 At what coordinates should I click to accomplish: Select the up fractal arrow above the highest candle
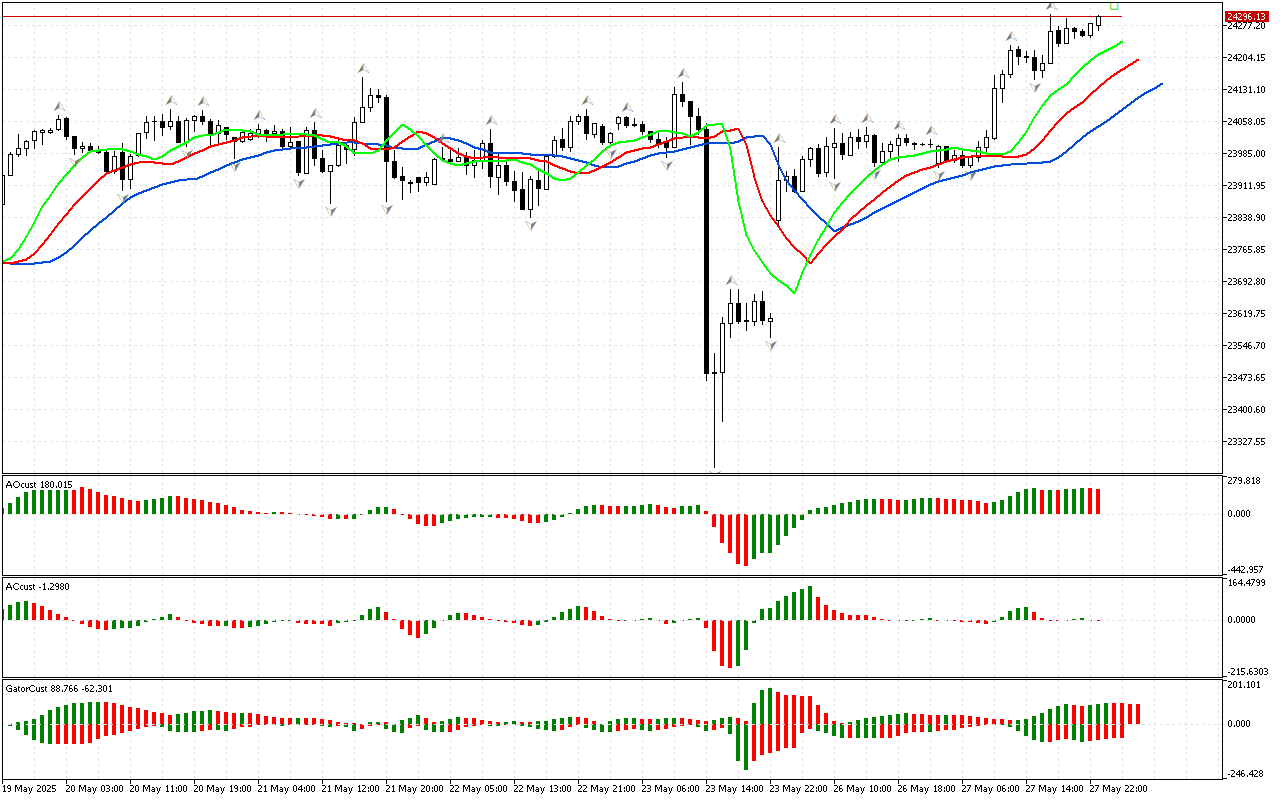pyautogui.click(x=1052, y=8)
